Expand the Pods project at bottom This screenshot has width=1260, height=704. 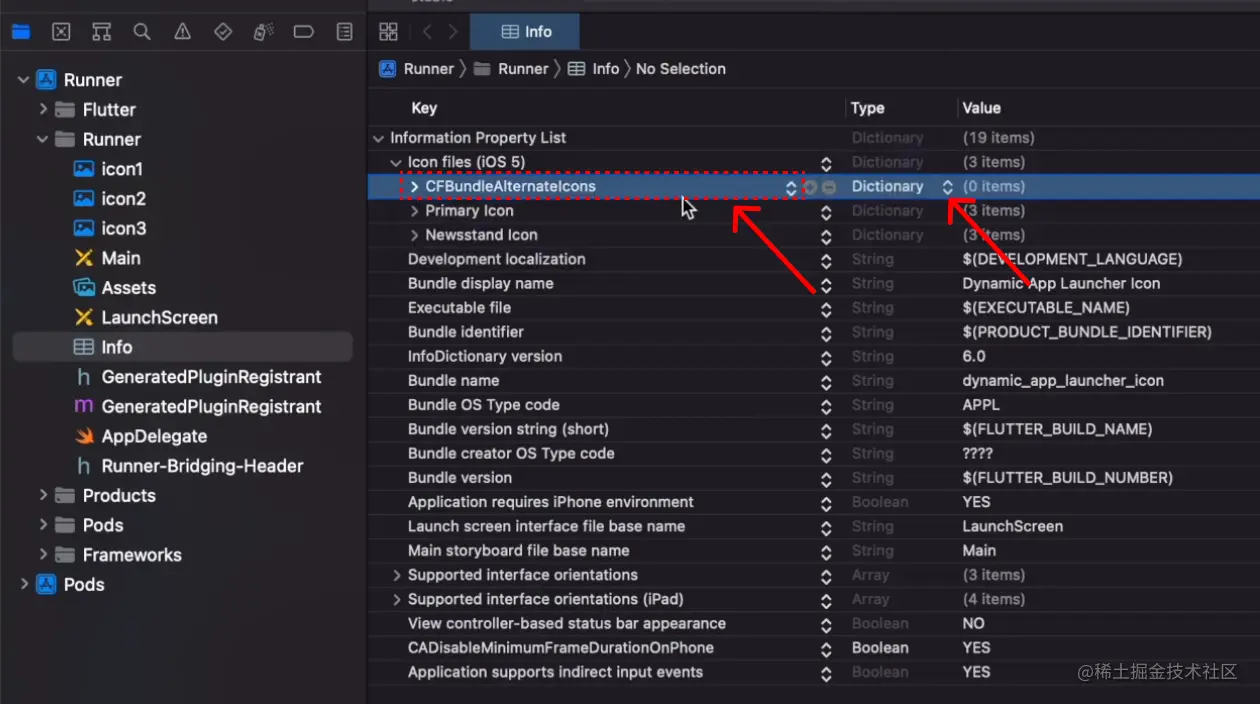[x=23, y=584]
